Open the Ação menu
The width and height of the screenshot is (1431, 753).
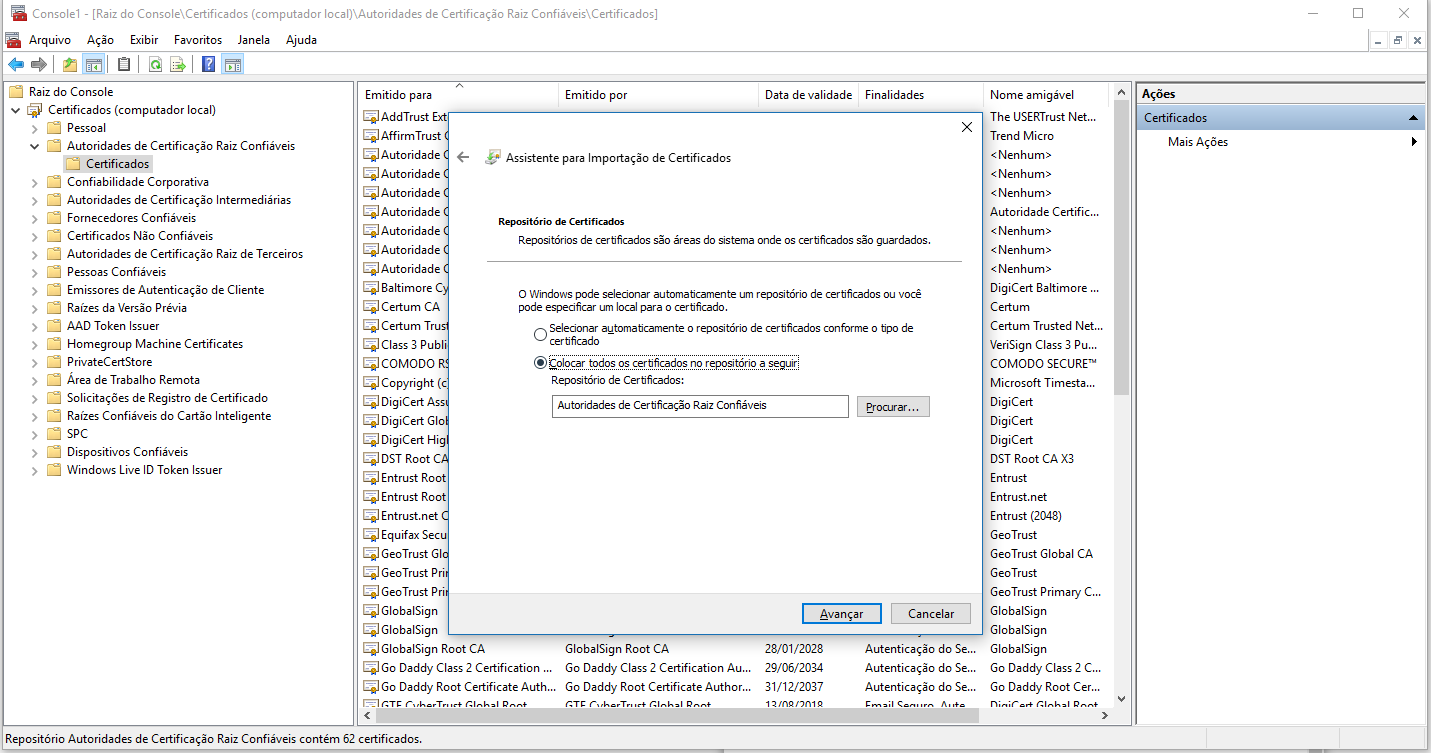pos(101,40)
